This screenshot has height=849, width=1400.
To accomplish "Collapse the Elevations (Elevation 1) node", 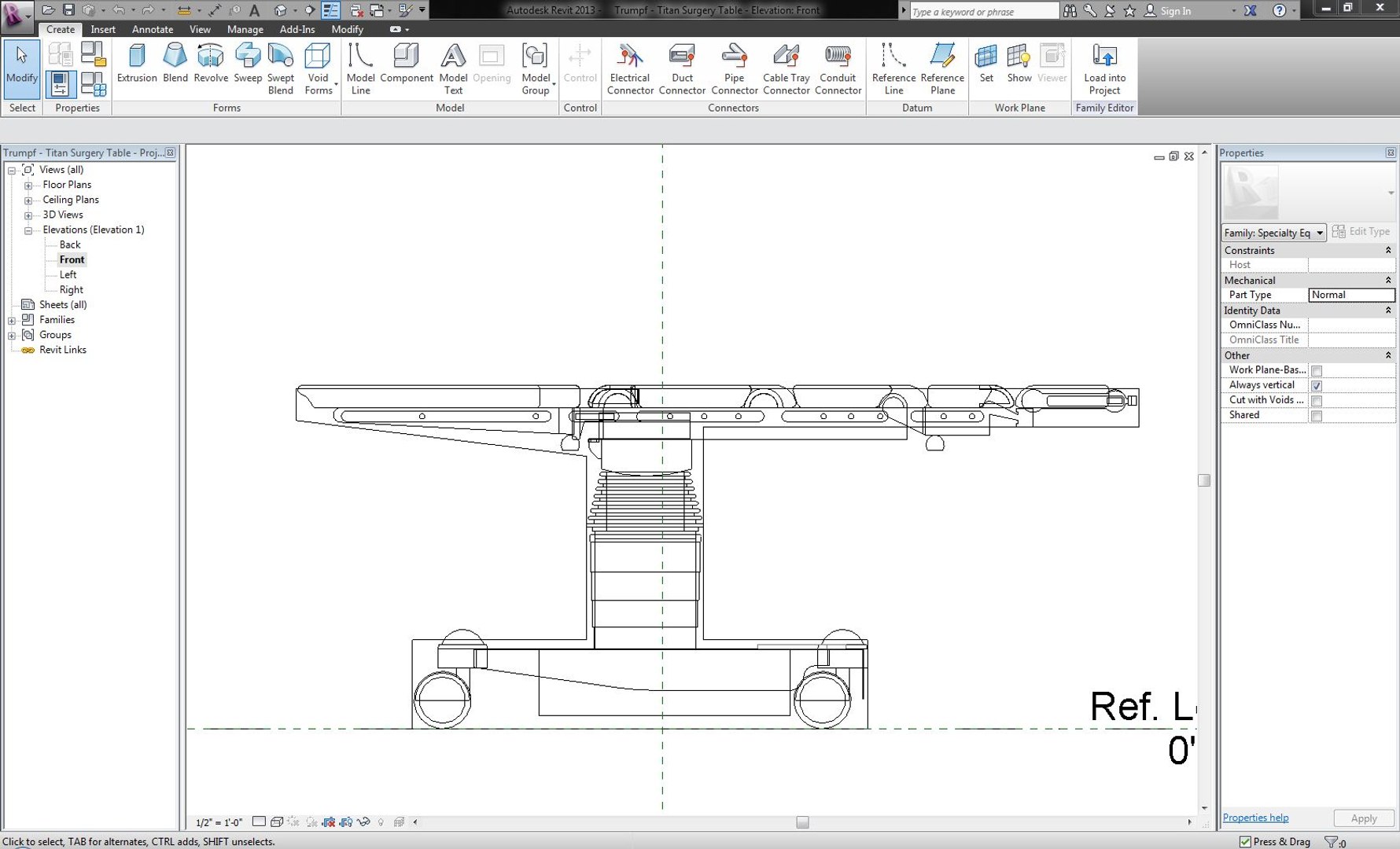I will click(x=28, y=230).
